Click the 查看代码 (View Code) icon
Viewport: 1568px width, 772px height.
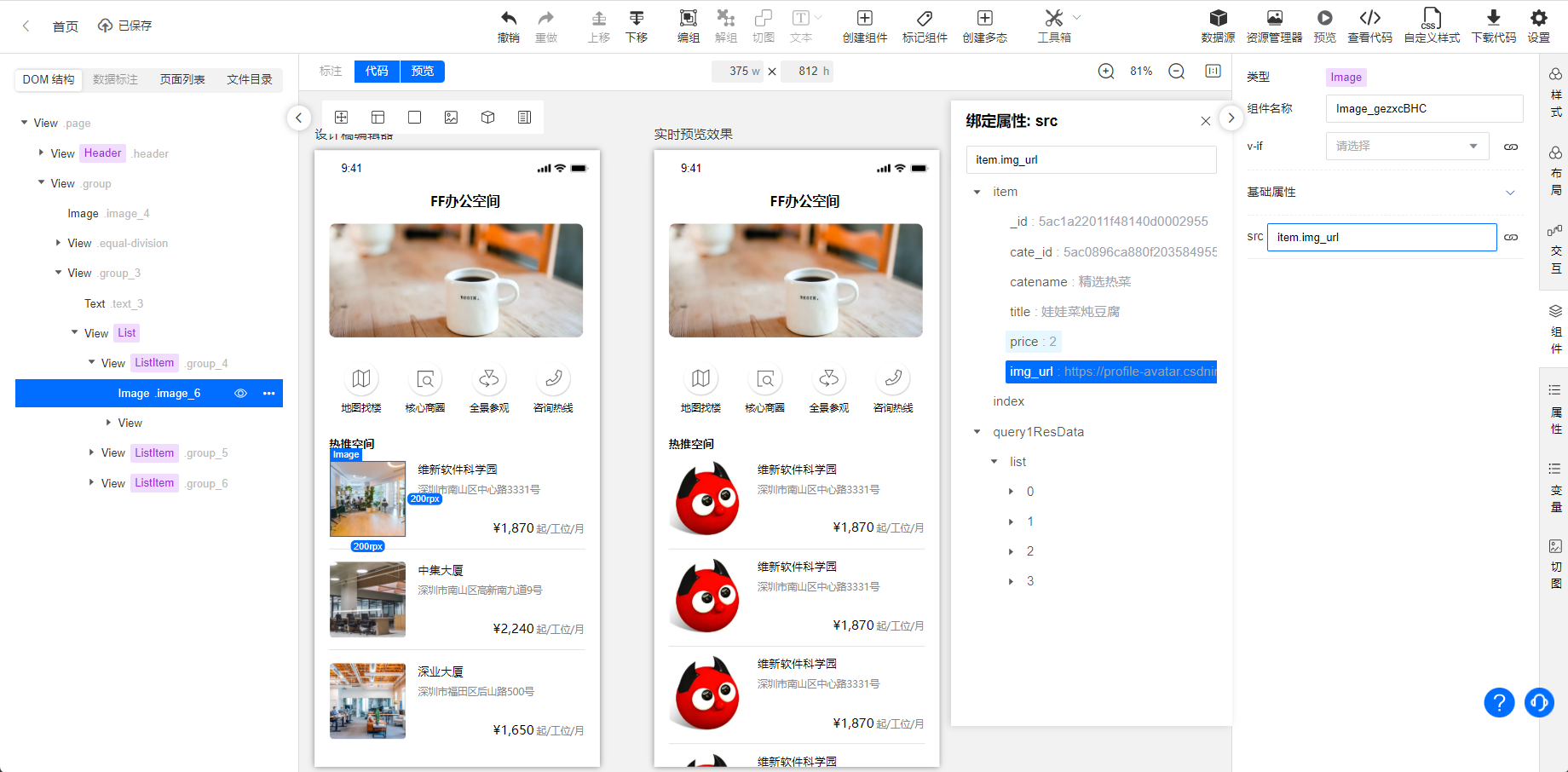(1369, 26)
